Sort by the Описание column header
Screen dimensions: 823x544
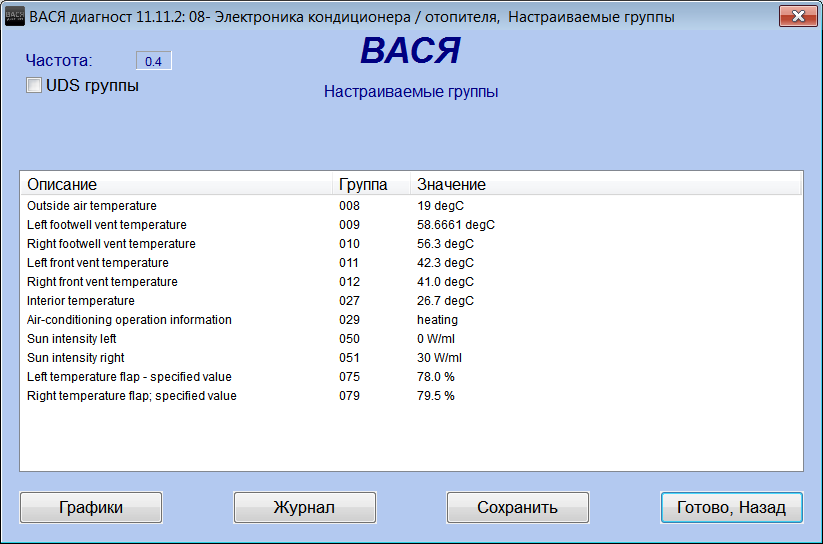click(x=175, y=184)
